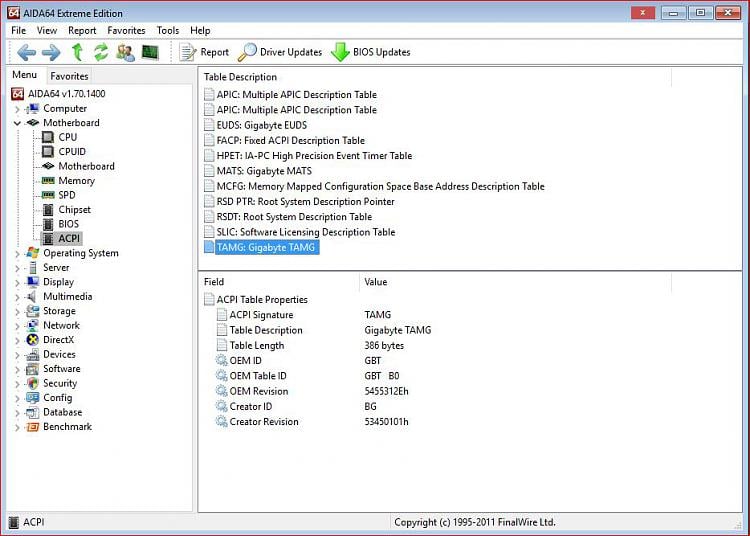The width and height of the screenshot is (750, 536).
Task: Select HPET High Precision Event Timer row
Action: (314, 156)
